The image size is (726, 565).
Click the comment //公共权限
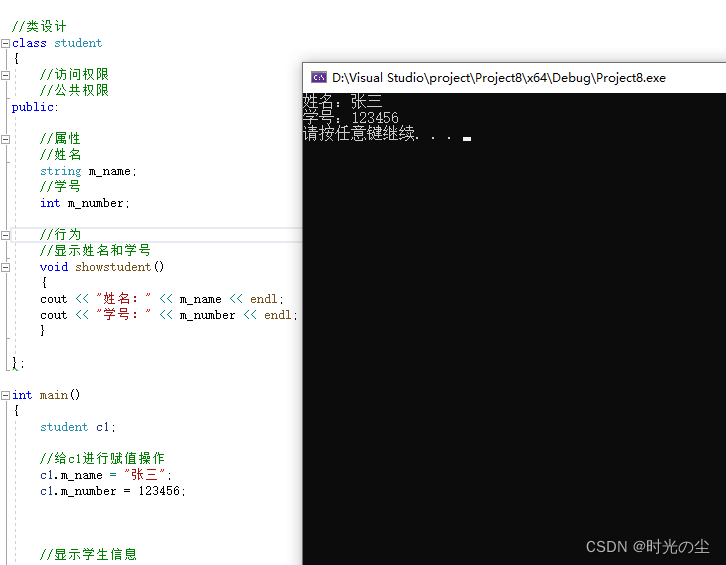[x=74, y=90]
